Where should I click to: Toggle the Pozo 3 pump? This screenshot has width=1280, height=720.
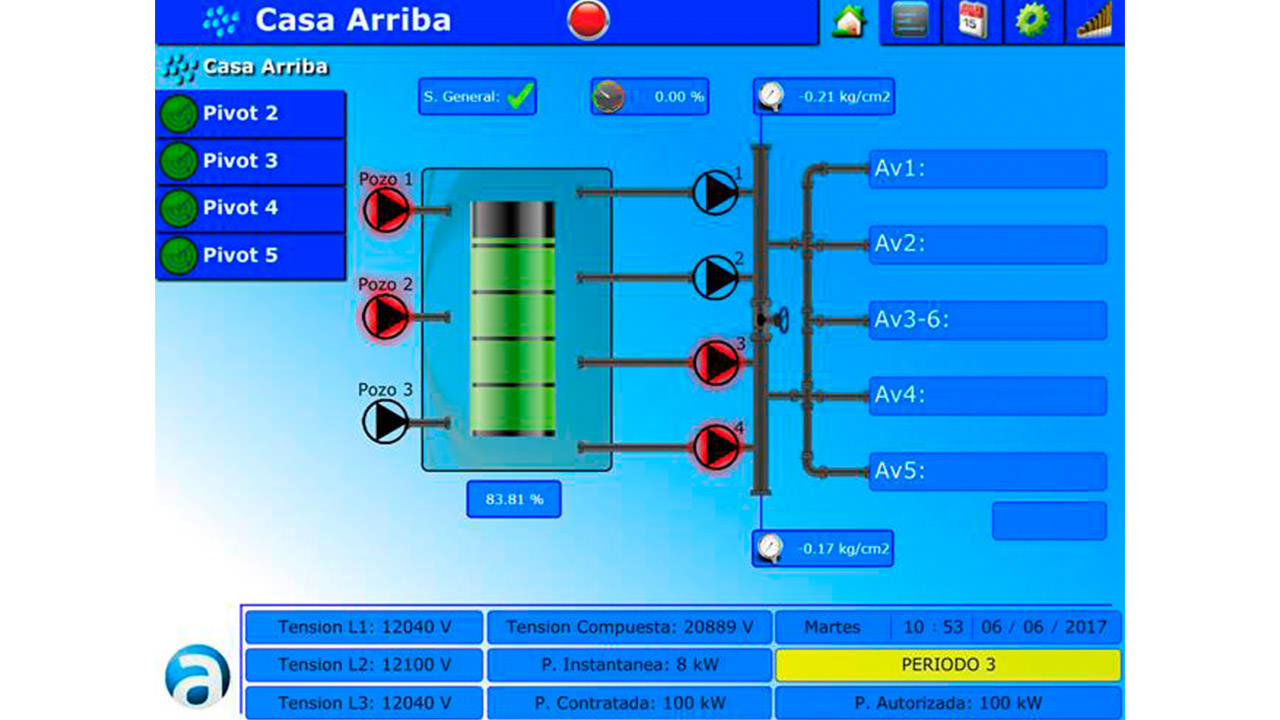point(385,421)
